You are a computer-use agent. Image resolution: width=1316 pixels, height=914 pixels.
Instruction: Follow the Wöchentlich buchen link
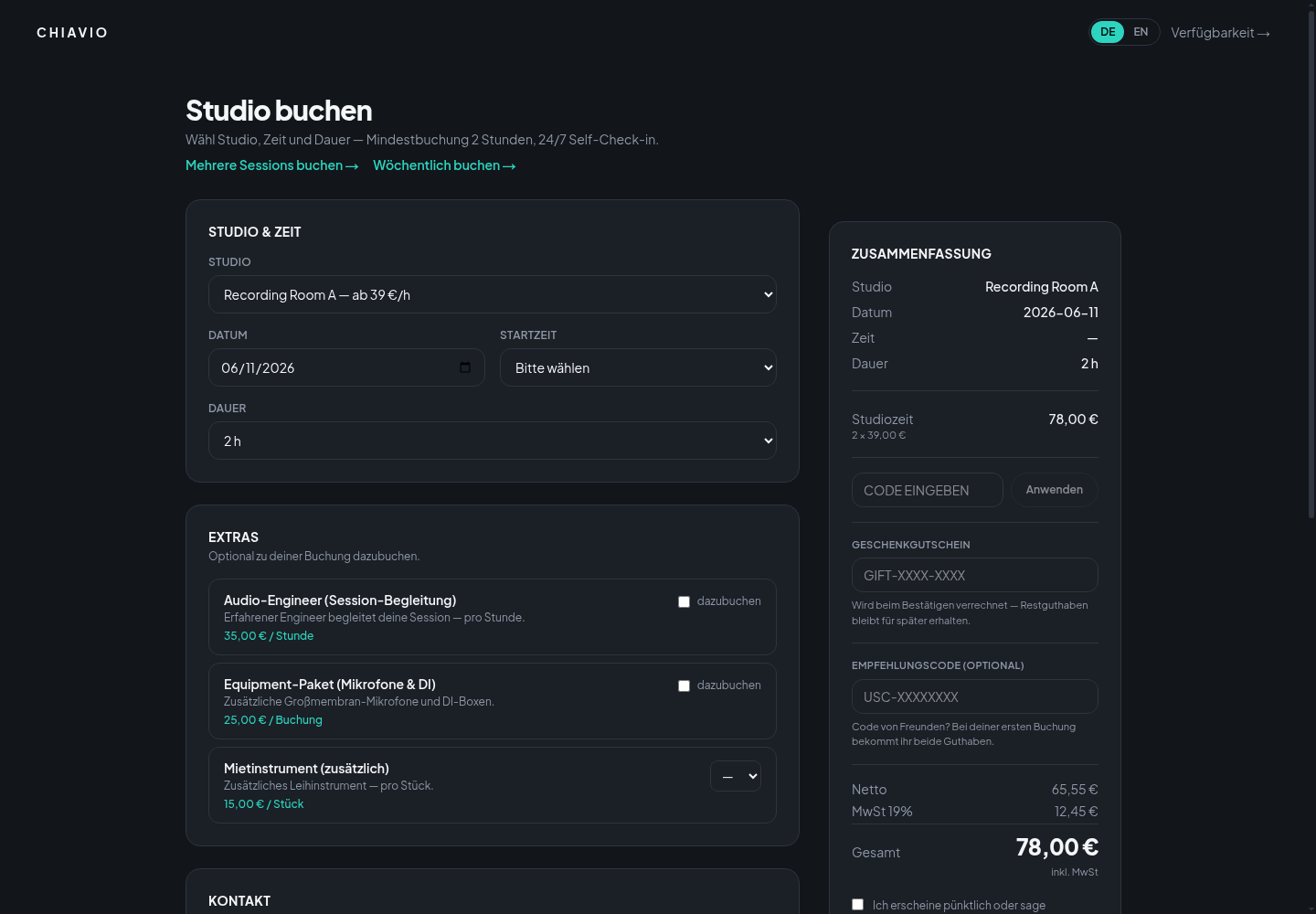coord(444,165)
